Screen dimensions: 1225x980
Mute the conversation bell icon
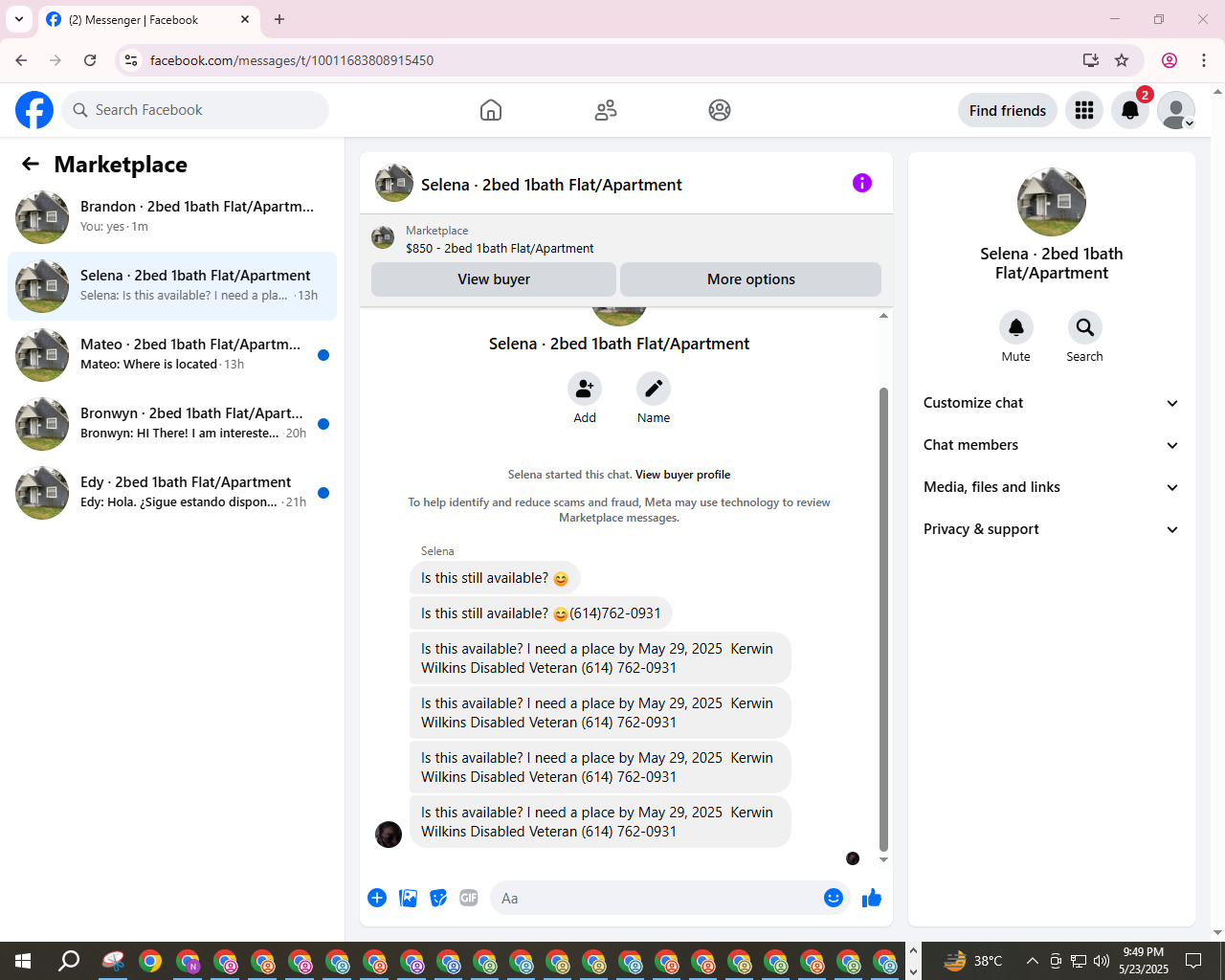click(1016, 327)
